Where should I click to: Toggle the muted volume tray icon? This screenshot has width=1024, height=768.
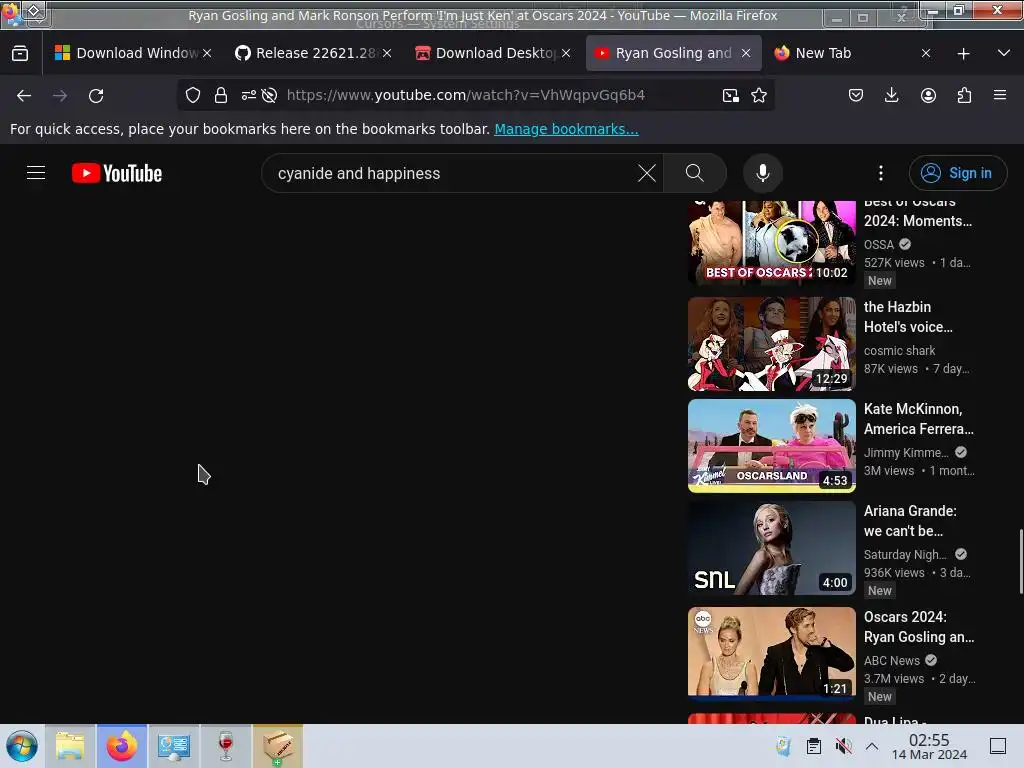[843, 746]
